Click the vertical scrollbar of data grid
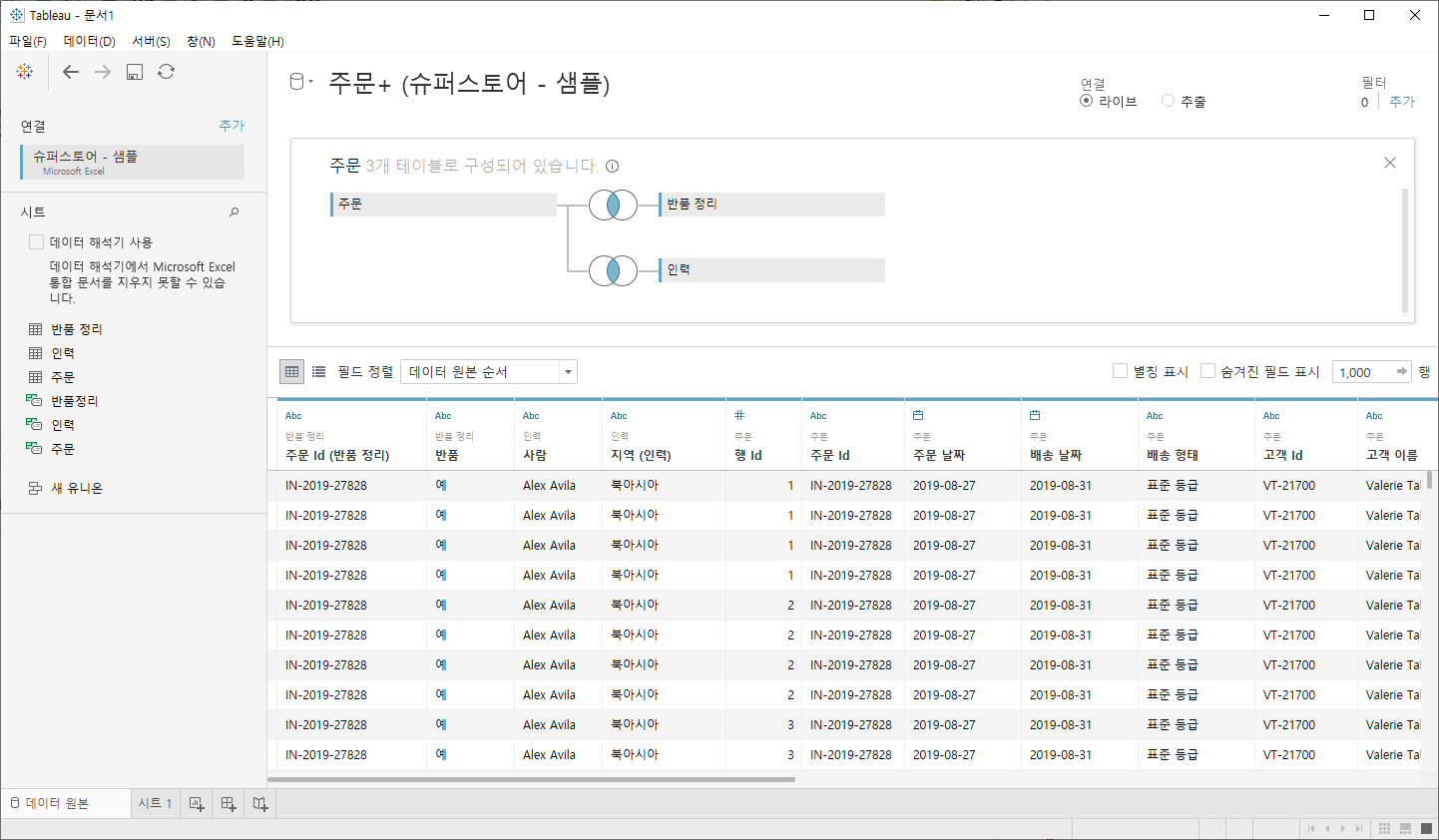The width and height of the screenshot is (1439, 840). (x=1430, y=480)
